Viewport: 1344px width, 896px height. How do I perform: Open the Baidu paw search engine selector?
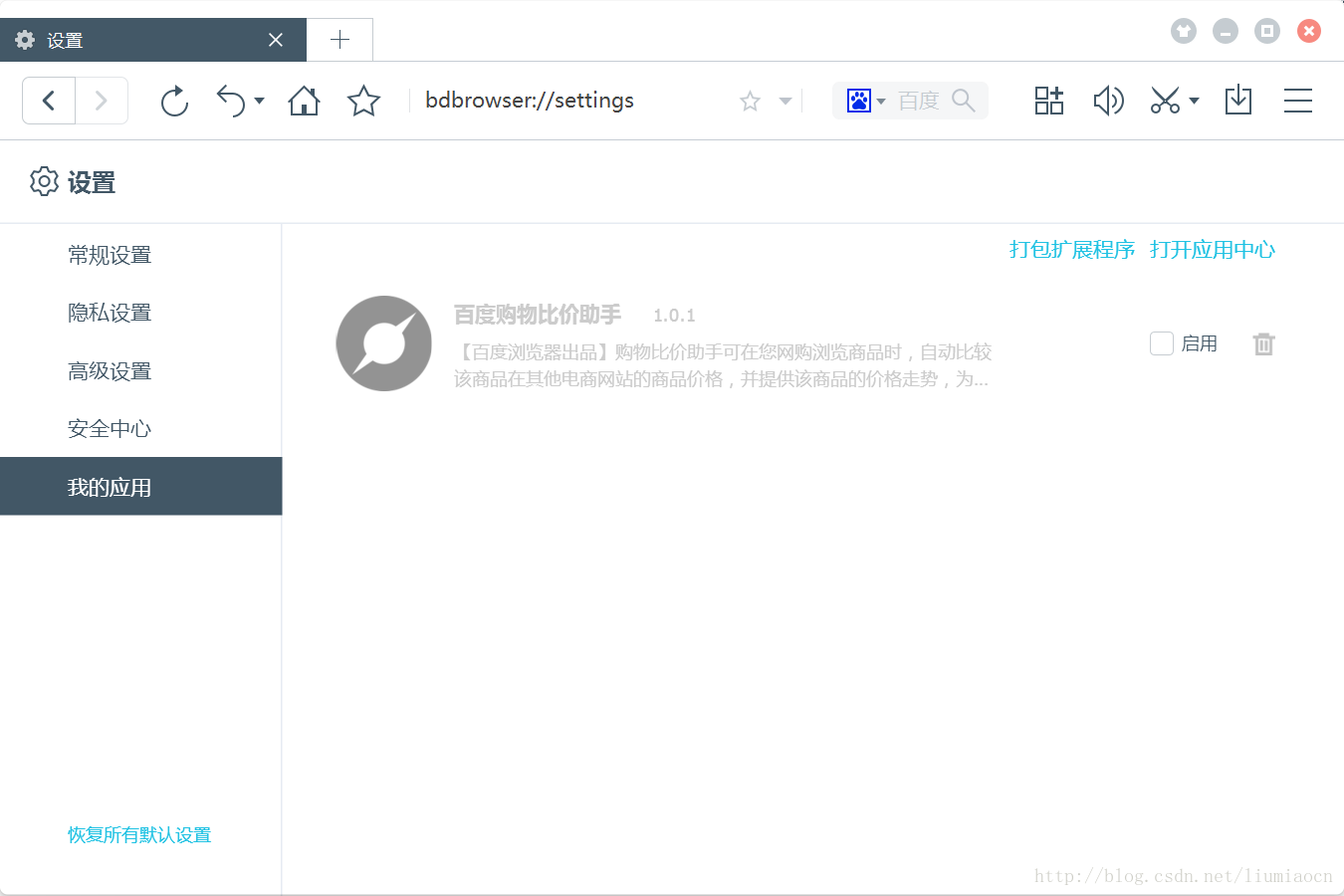click(865, 101)
